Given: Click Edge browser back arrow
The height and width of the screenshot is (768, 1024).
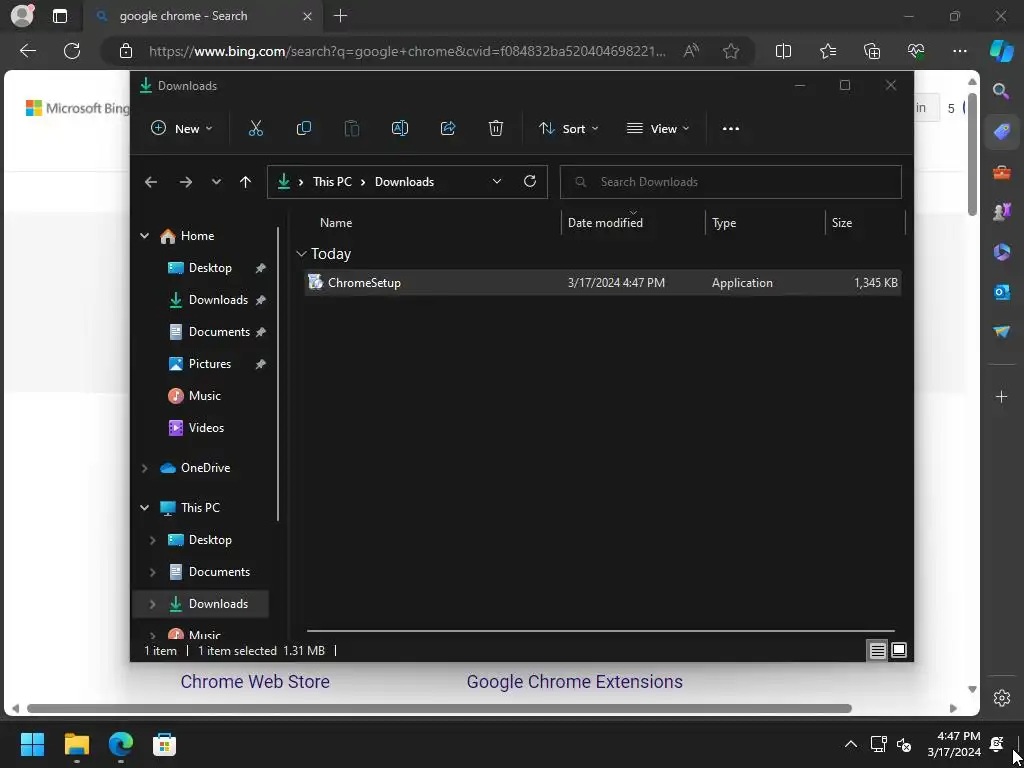Looking at the screenshot, I should click(27, 51).
